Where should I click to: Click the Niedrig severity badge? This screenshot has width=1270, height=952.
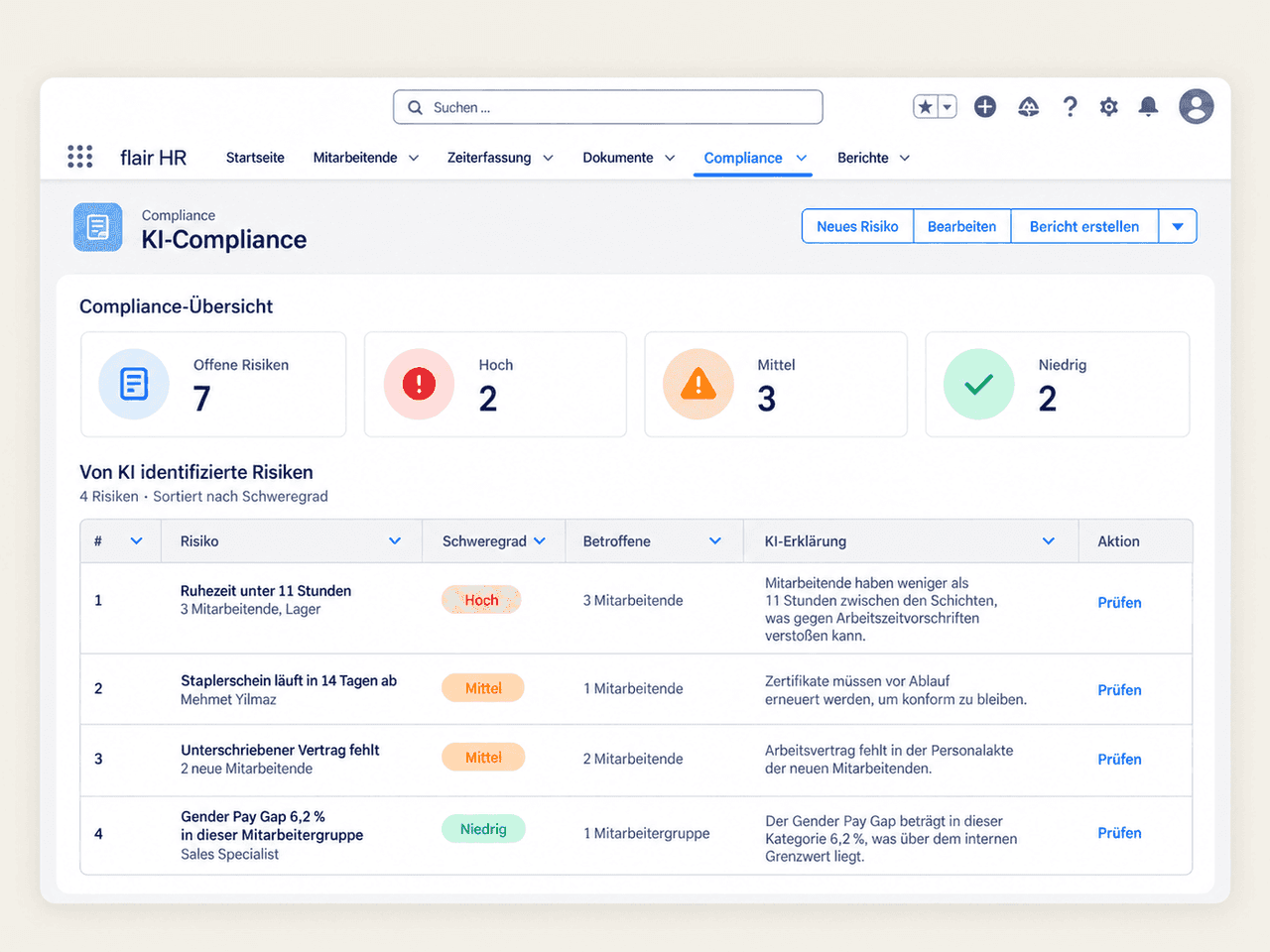pyautogui.click(x=483, y=829)
